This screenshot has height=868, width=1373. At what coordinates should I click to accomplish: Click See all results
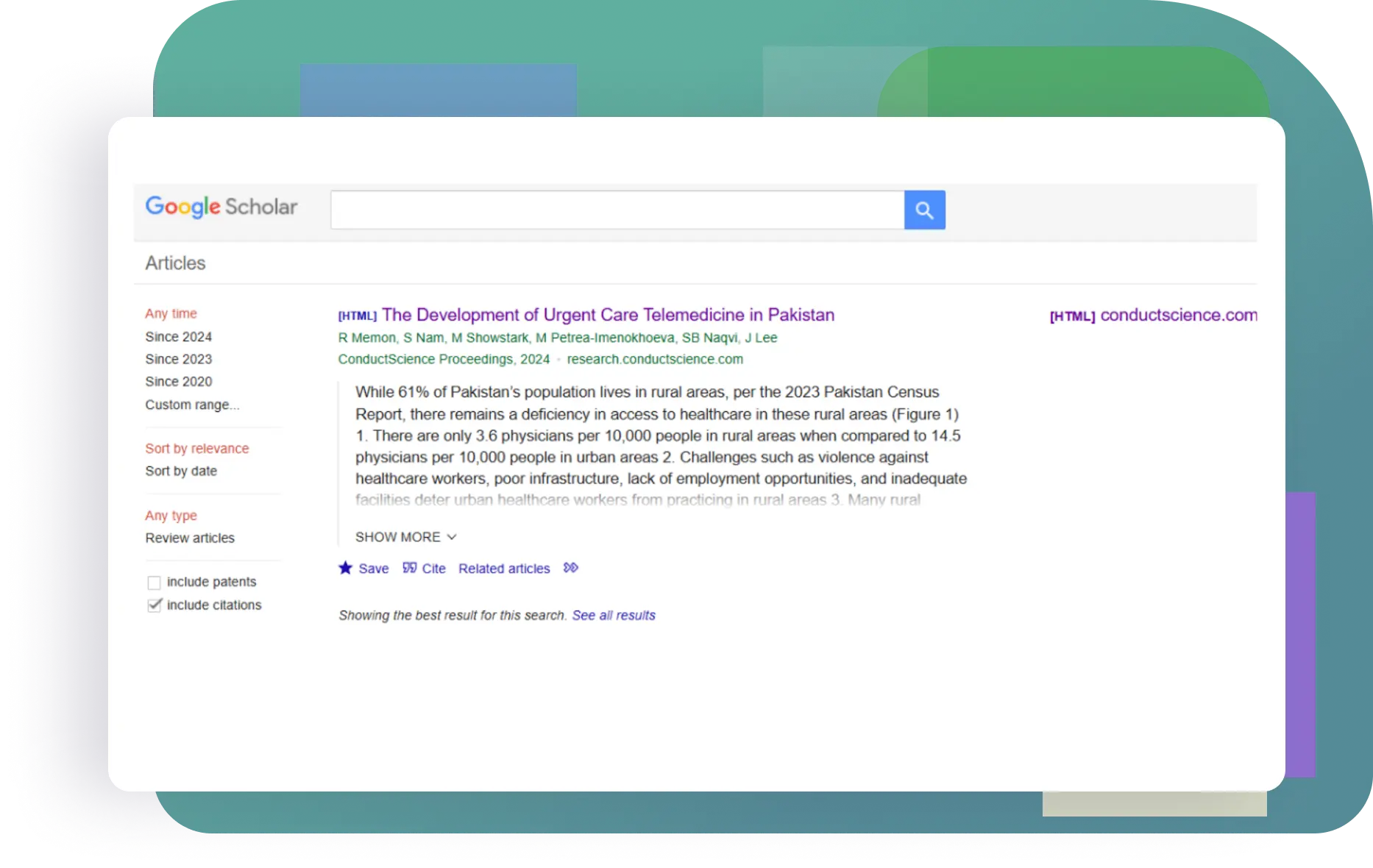click(x=614, y=615)
